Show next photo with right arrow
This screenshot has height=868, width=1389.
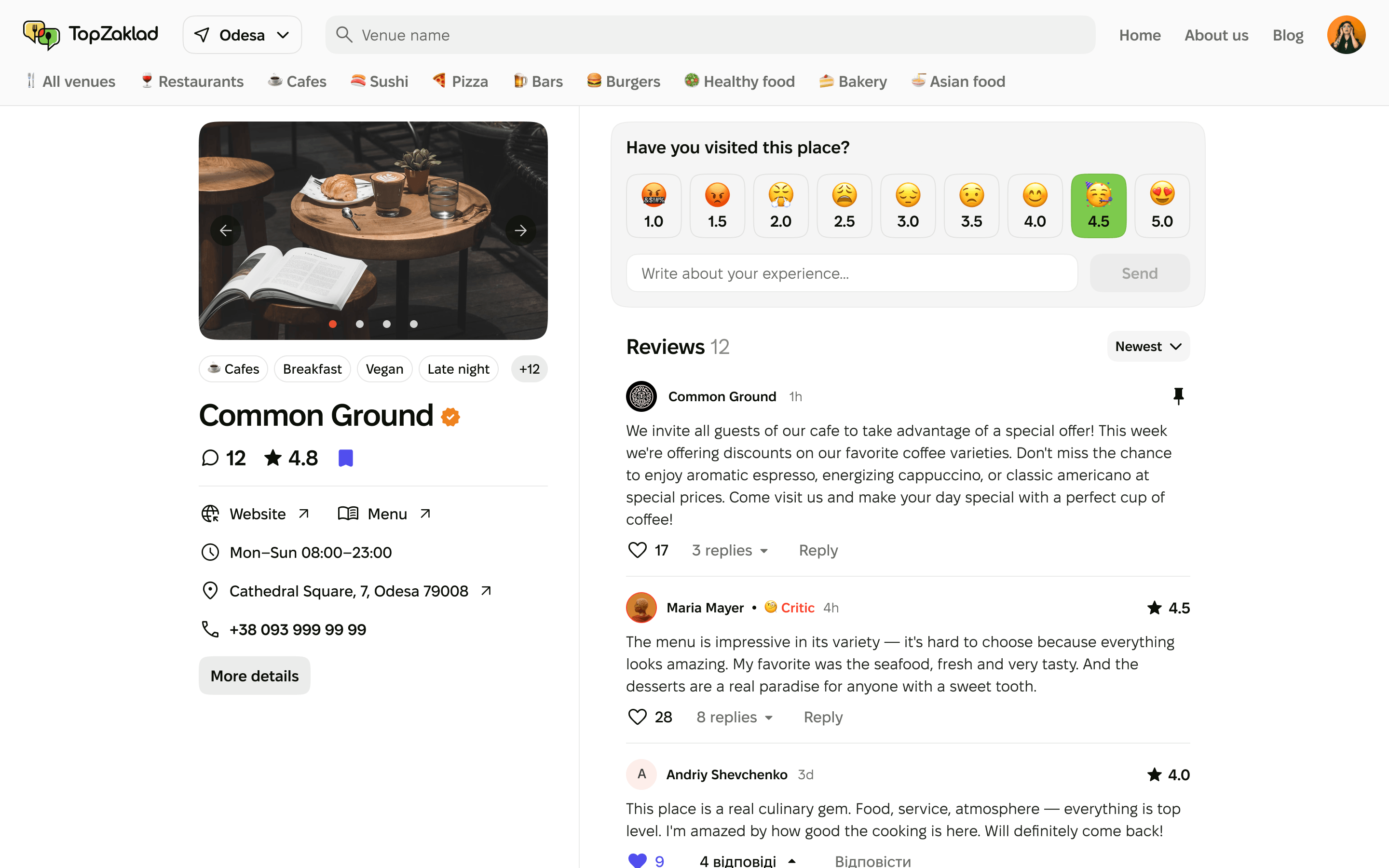point(520,230)
